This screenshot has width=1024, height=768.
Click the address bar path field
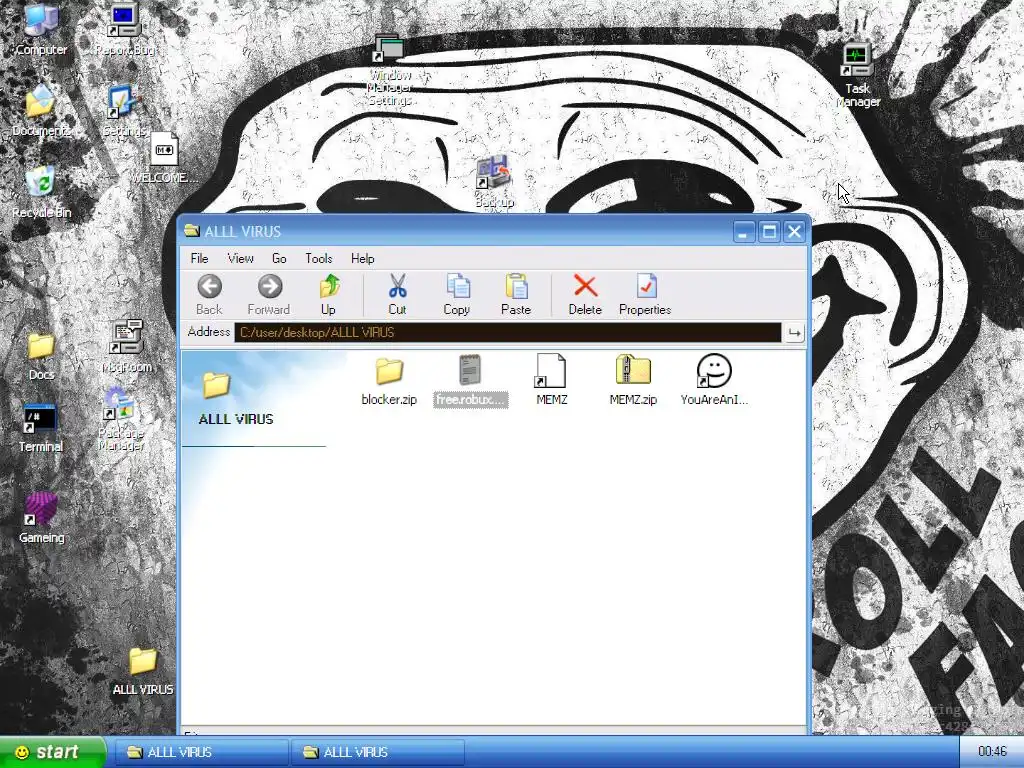pyautogui.click(x=507, y=332)
